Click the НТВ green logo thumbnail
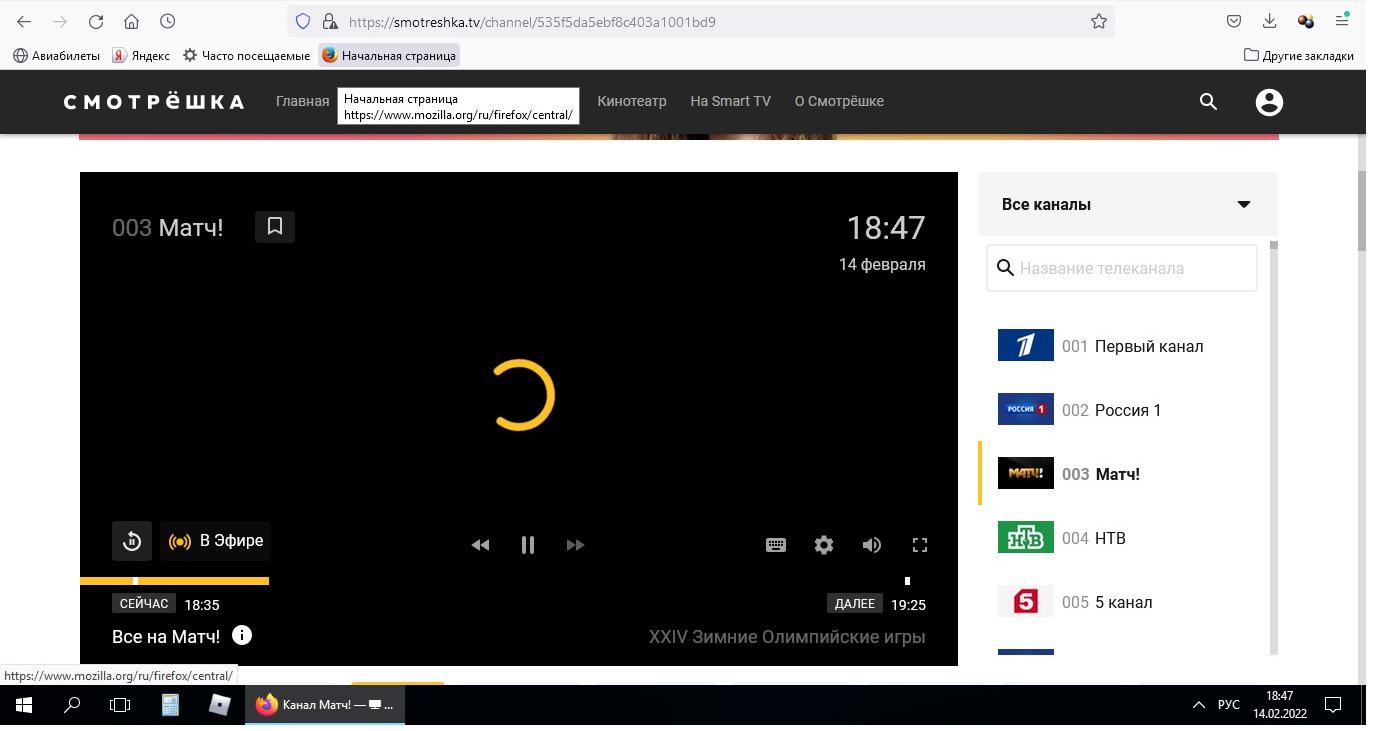The image size is (1373, 731). pyautogui.click(x=1026, y=537)
